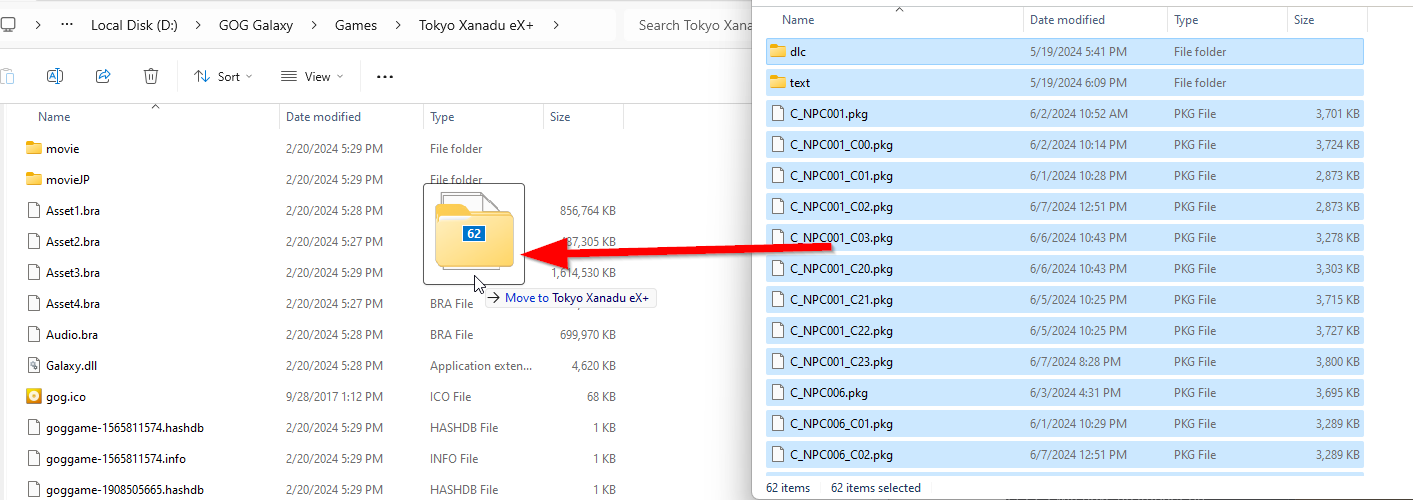Image resolution: width=1413 pixels, height=500 pixels.
Task: Select C_NPC001_C23.pkg in the right window
Action: pyautogui.click(x=841, y=361)
